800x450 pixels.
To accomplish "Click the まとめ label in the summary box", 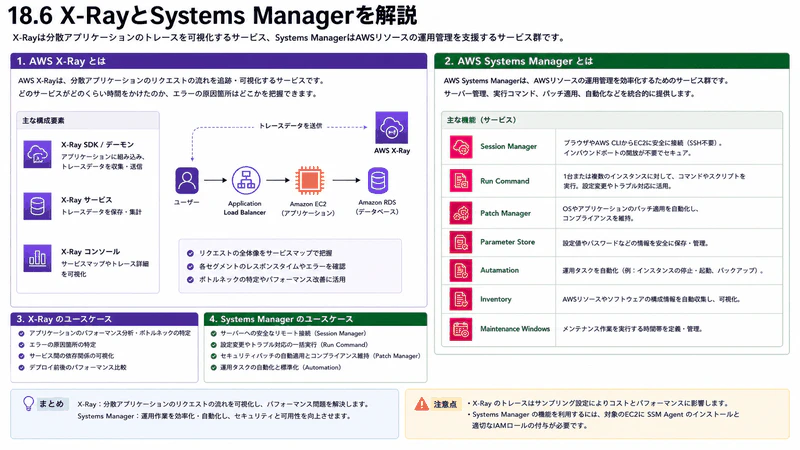I will coord(52,404).
